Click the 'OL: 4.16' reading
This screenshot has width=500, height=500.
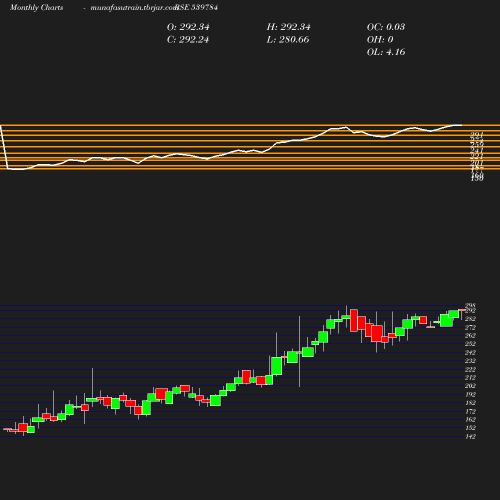[386, 52]
